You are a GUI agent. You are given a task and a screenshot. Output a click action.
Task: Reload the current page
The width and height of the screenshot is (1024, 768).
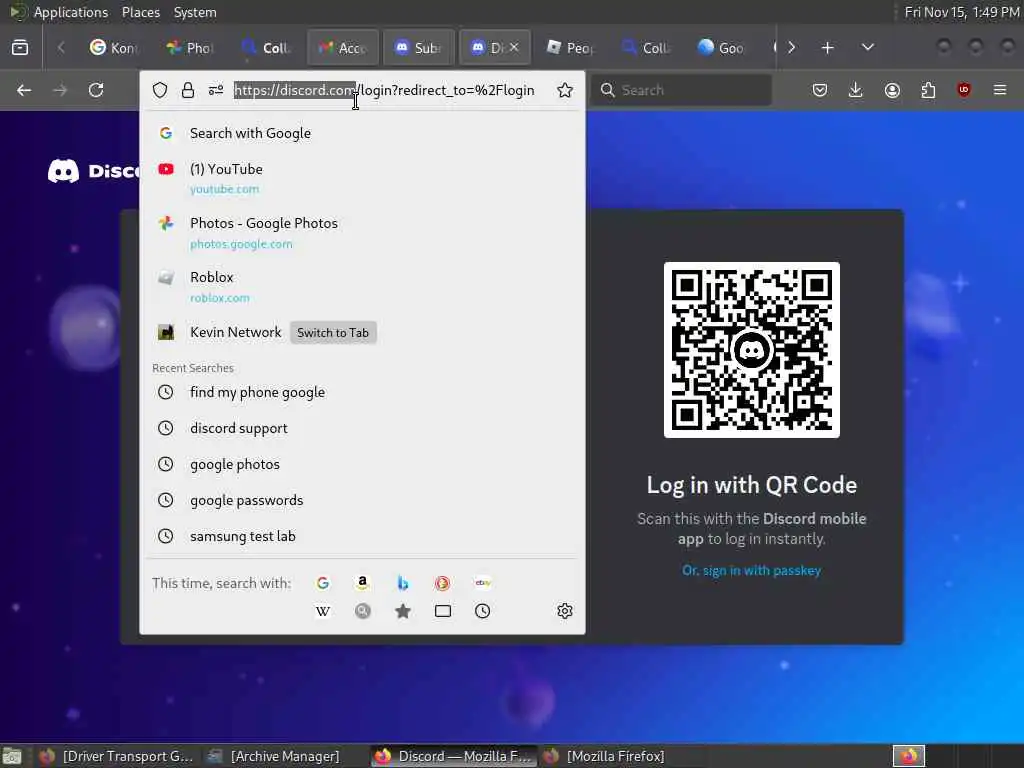[96, 90]
